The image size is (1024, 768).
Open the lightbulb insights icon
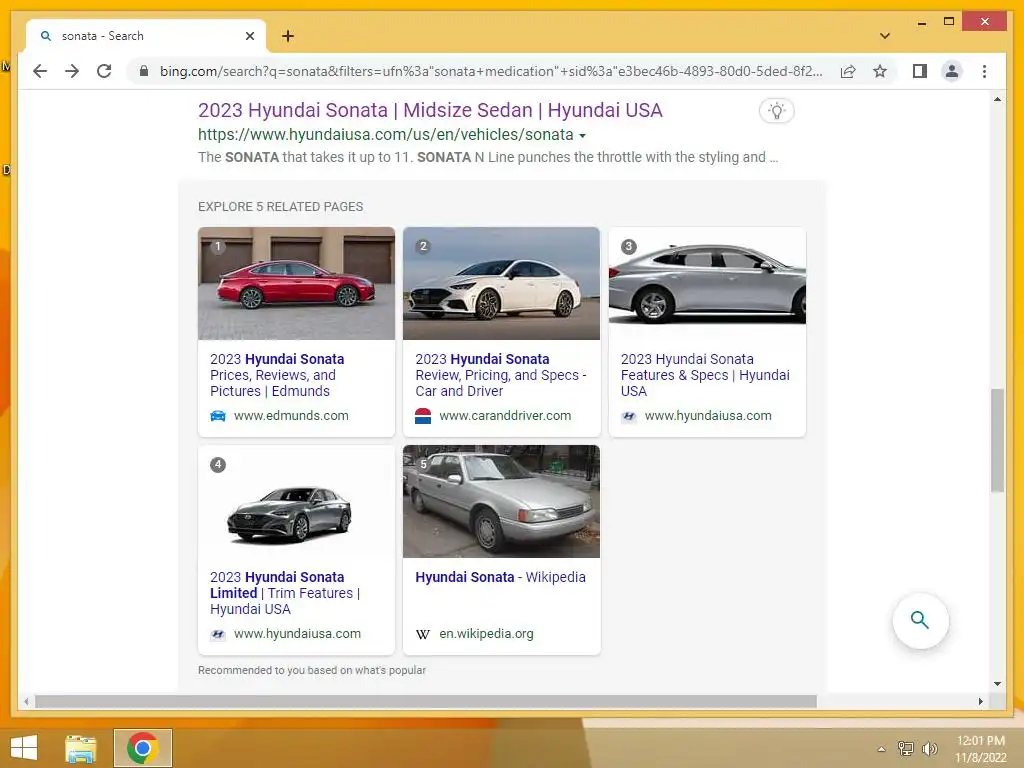coord(776,110)
